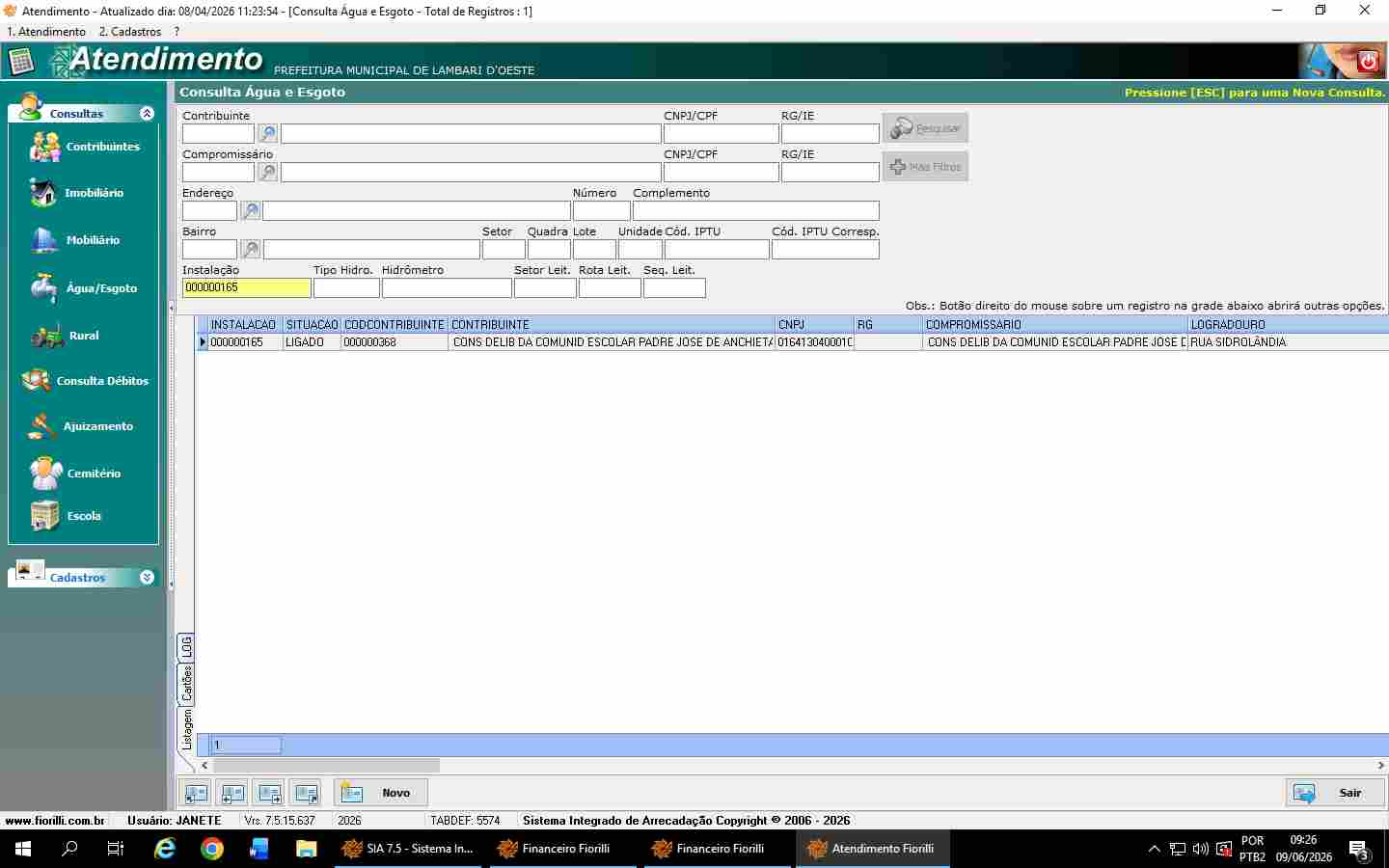
Task: Click the red power icon at the top right
Action: pos(1367,62)
